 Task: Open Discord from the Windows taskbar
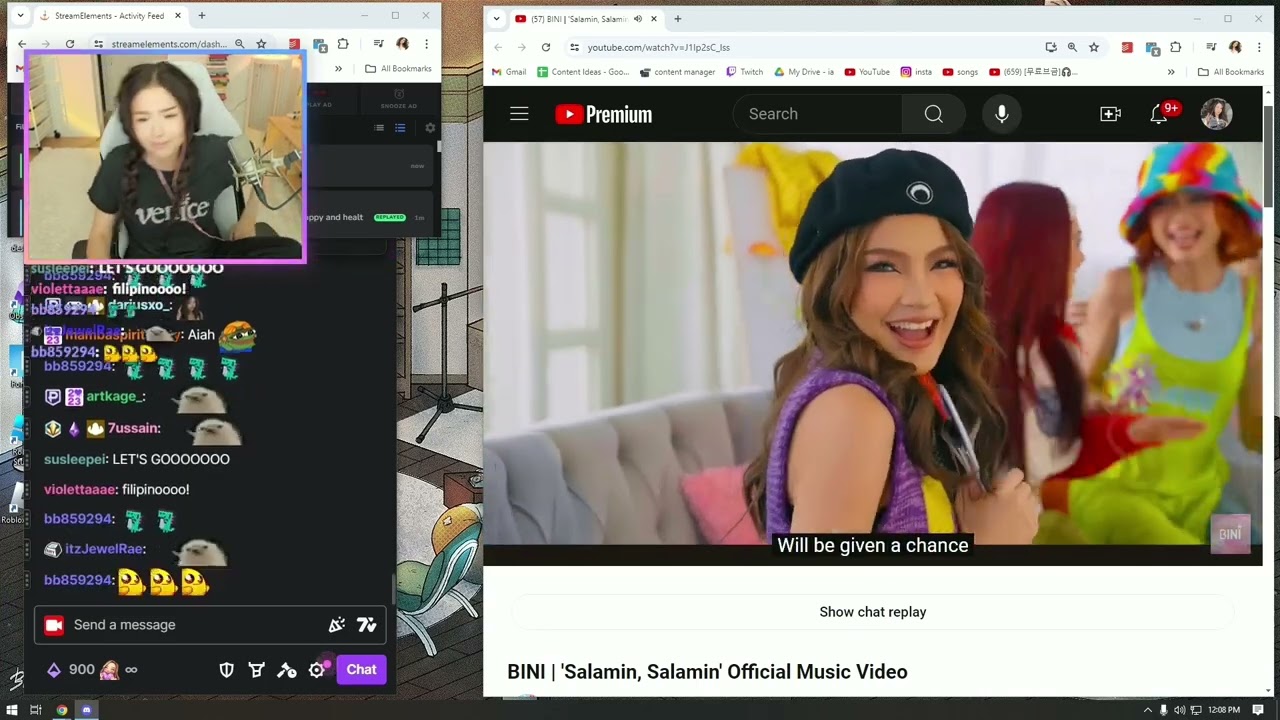[86, 710]
